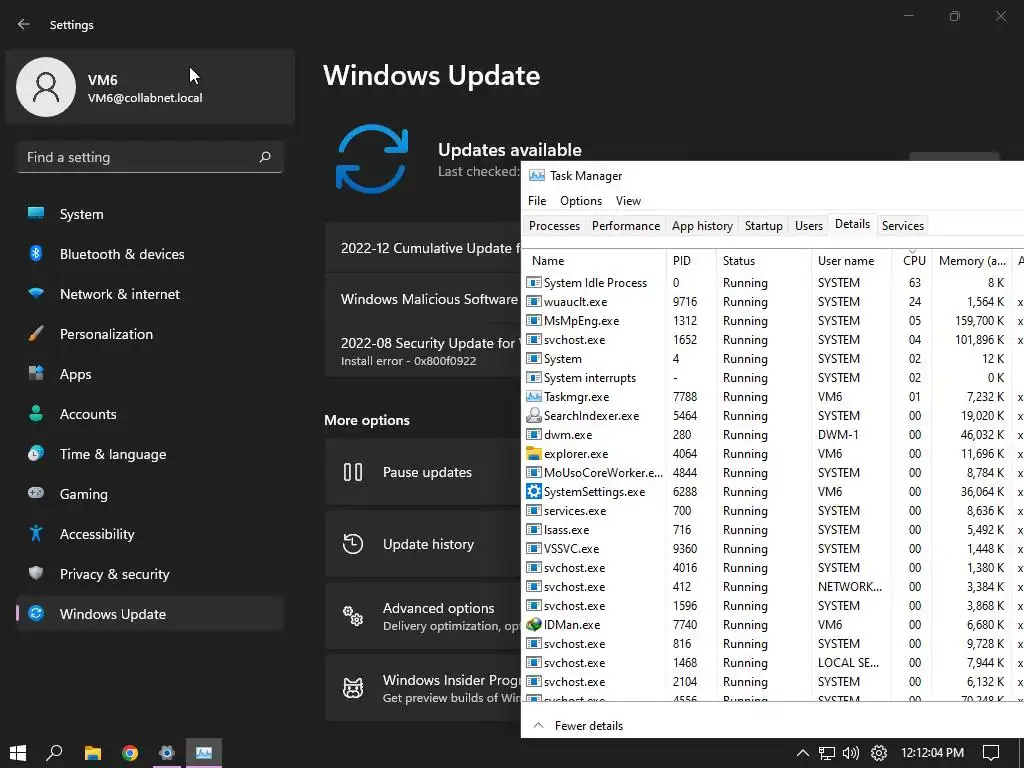The image size is (1024, 768).
Task: Launch Chrome from taskbar
Action: (130, 753)
